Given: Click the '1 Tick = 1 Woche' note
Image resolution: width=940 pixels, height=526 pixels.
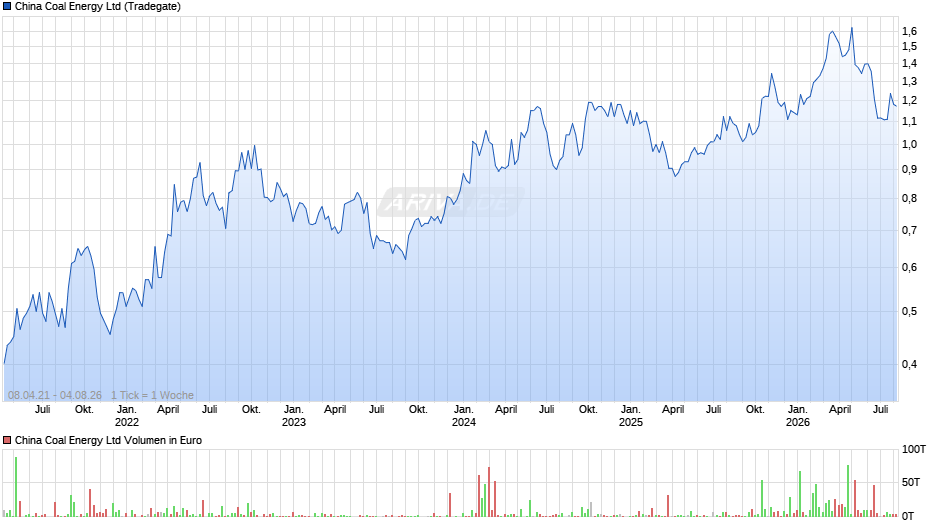Looking at the screenshot, I should [152, 395].
